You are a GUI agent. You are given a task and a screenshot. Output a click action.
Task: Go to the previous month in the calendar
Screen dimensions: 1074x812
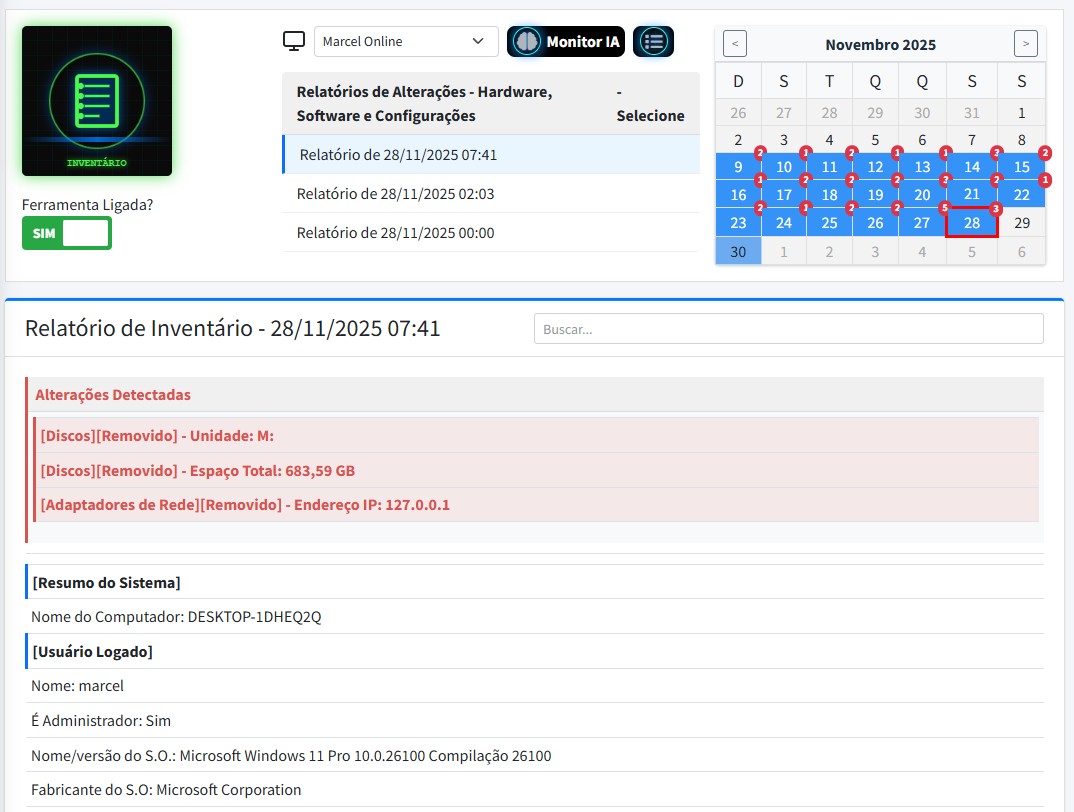[x=735, y=44]
